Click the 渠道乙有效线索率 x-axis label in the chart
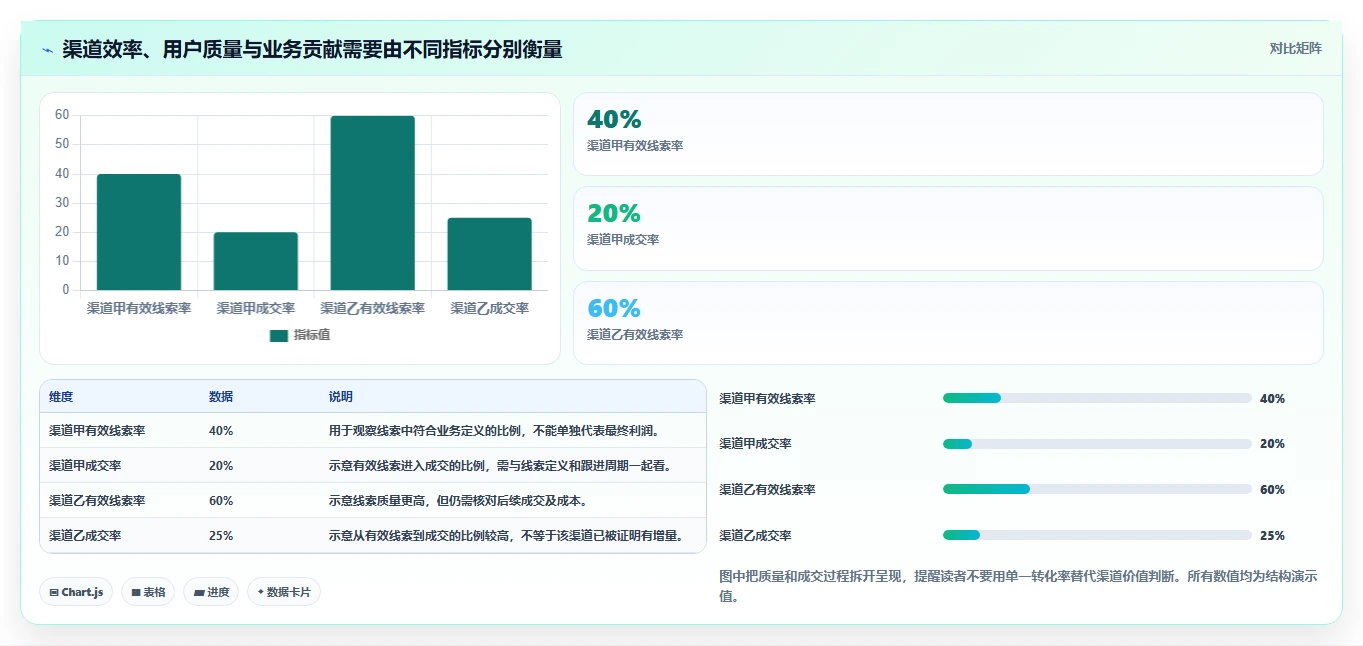1363x646 pixels. 373,309
